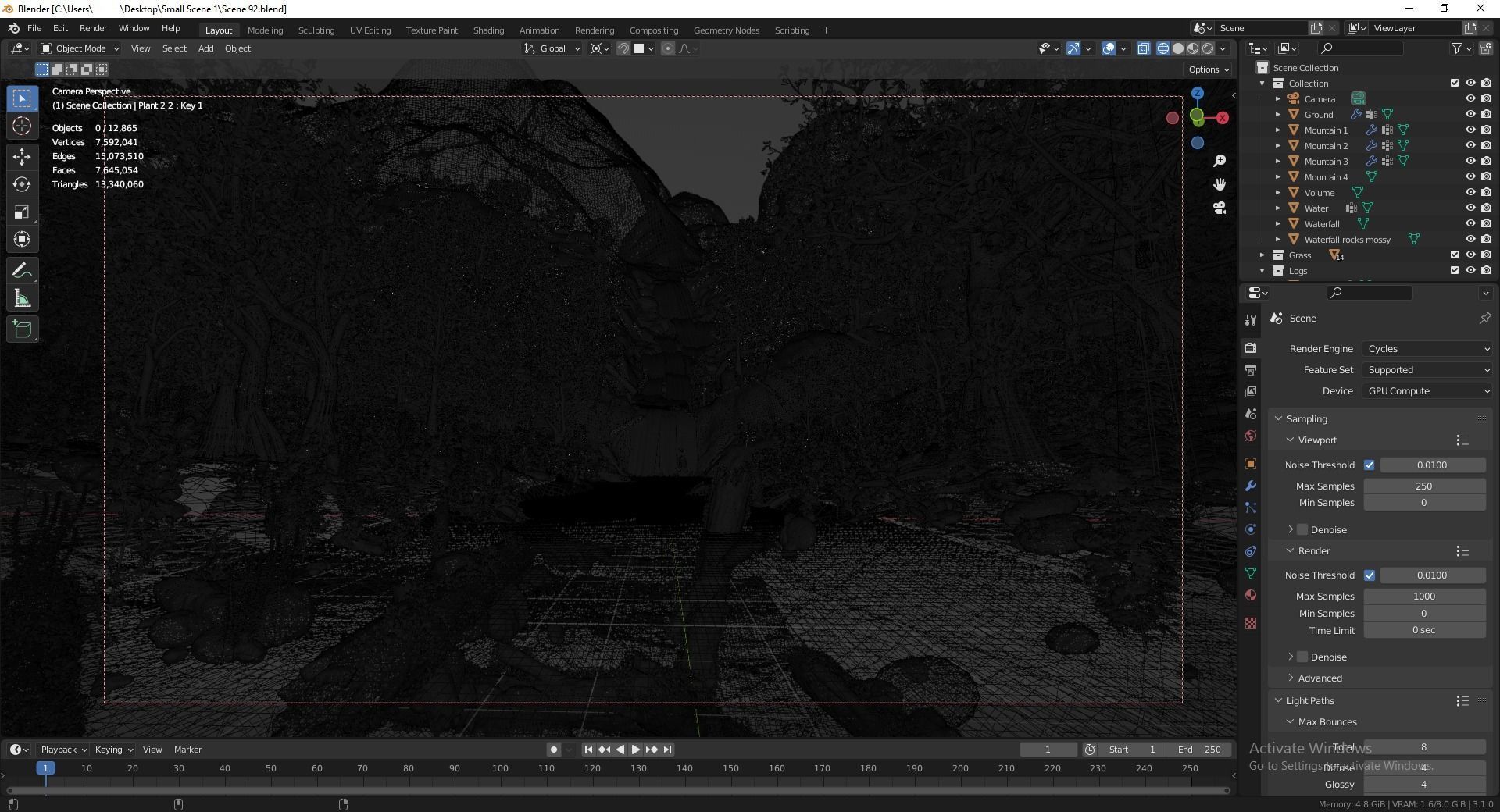The image size is (1500, 812).
Task: Select the Annotate tool
Action: tap(22, 271)
